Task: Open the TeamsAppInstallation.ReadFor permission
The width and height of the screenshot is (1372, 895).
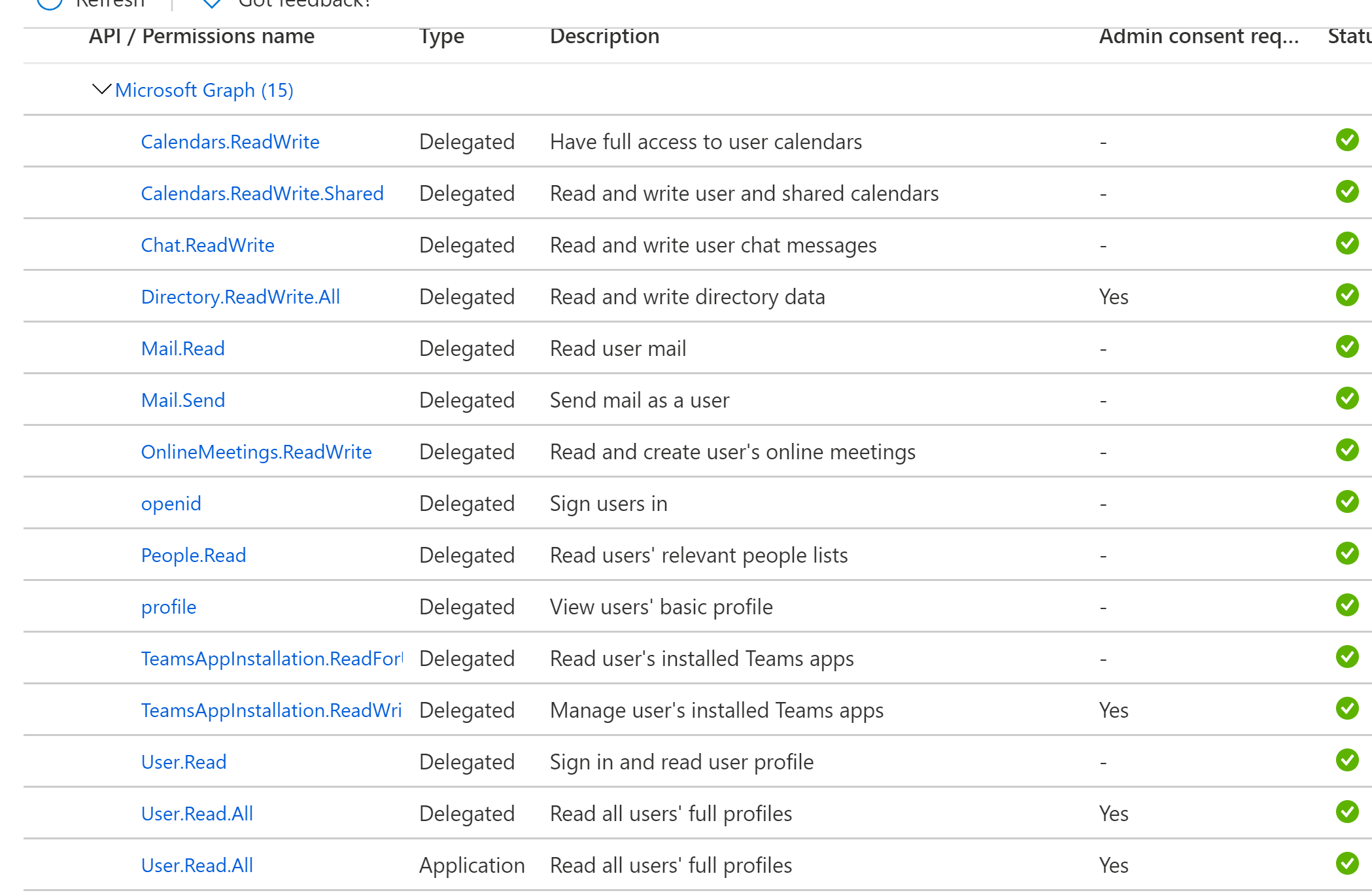Action: point(272,658)
